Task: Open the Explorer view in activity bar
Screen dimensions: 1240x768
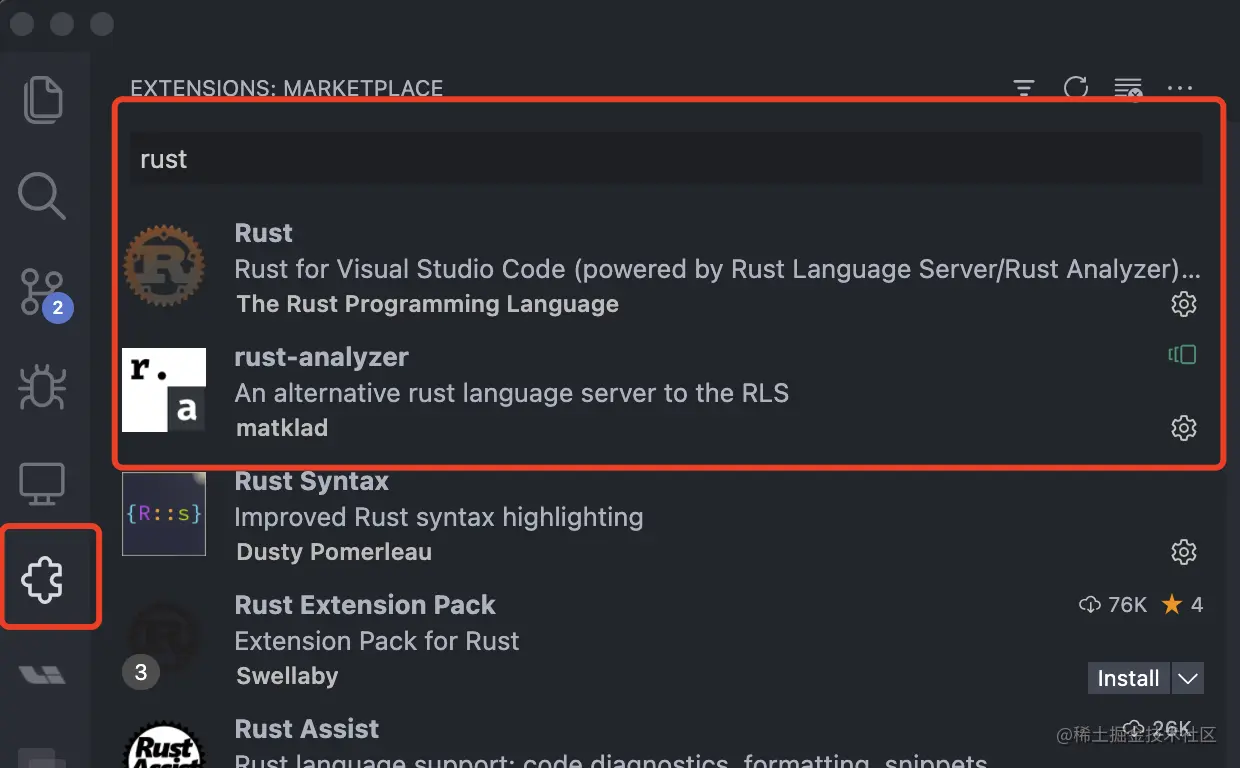Action: 42,100
